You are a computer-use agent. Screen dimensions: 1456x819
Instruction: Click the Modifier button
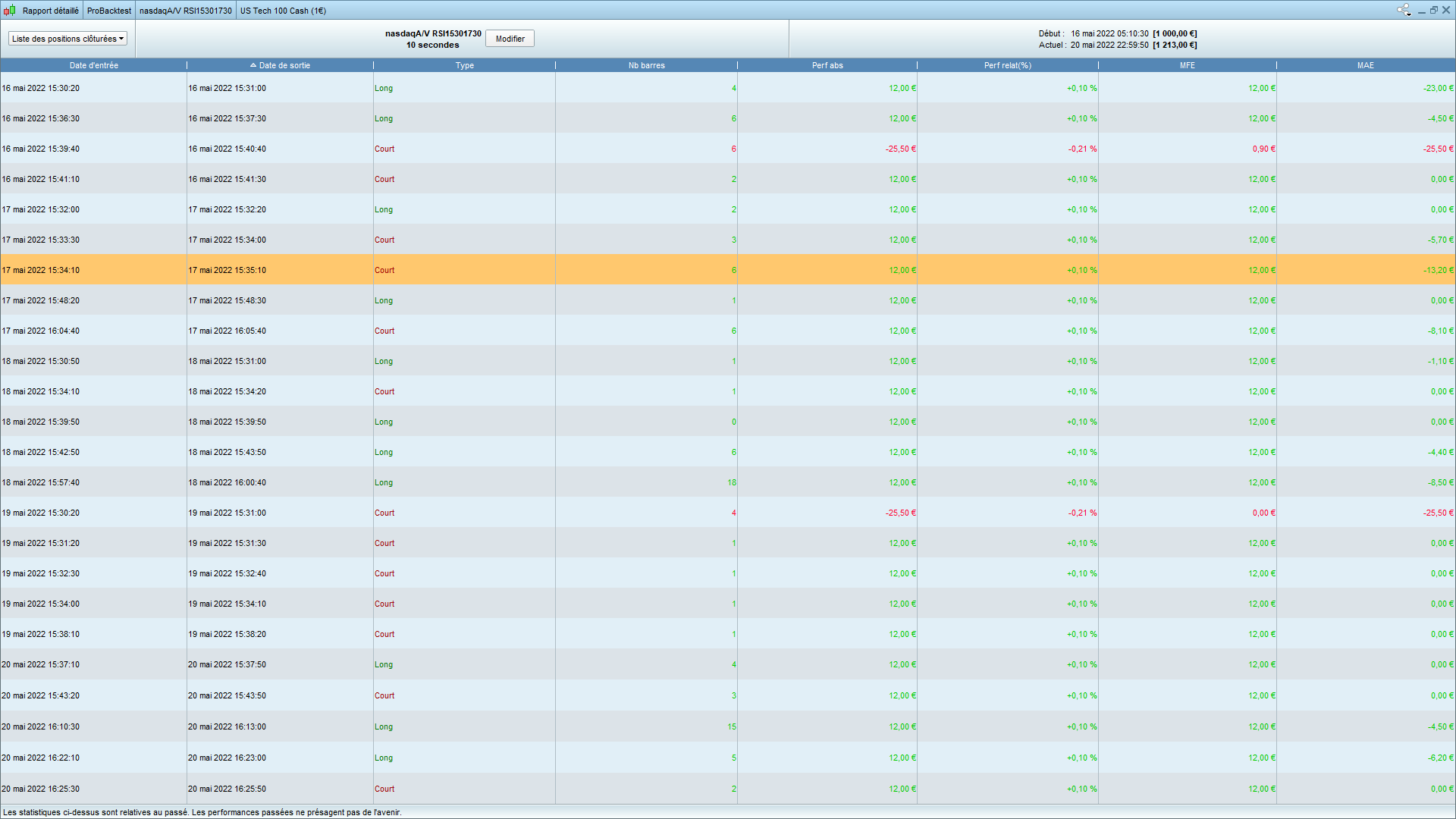510,39
